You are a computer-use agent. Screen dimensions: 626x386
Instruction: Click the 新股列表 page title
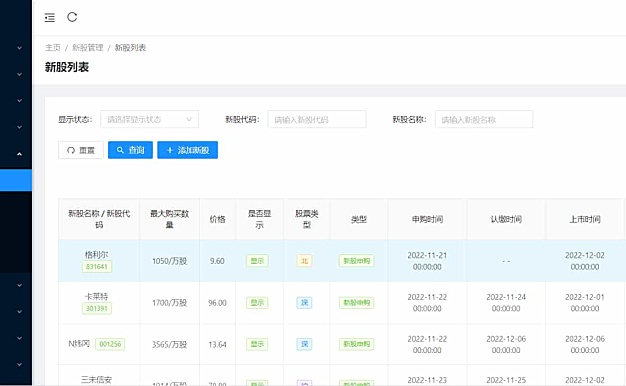coord(67,67)
